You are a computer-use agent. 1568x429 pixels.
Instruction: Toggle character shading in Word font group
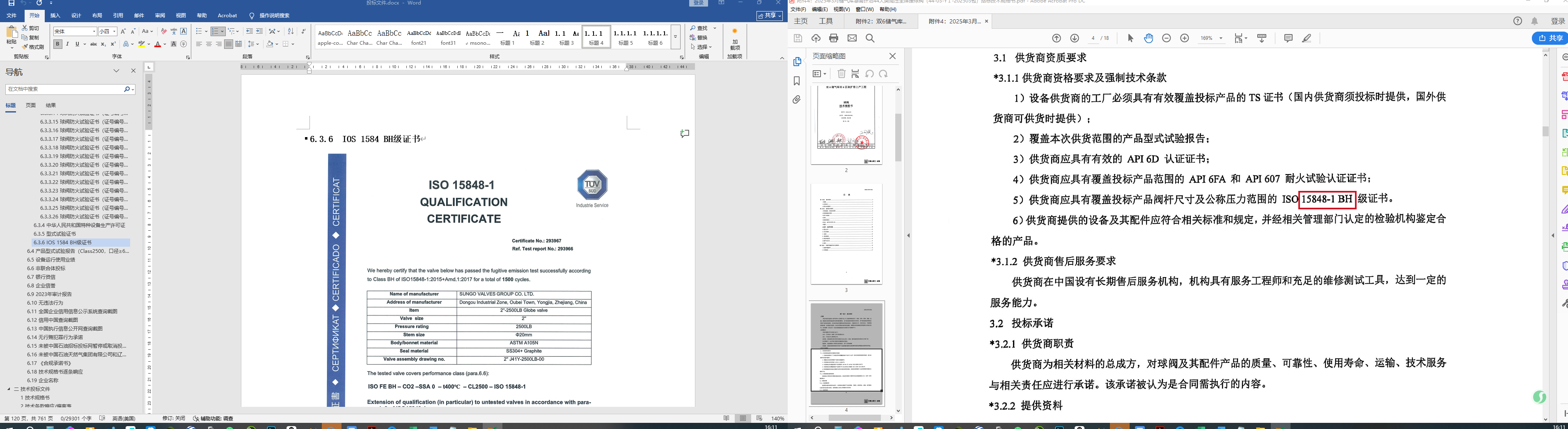pos(174,44)
